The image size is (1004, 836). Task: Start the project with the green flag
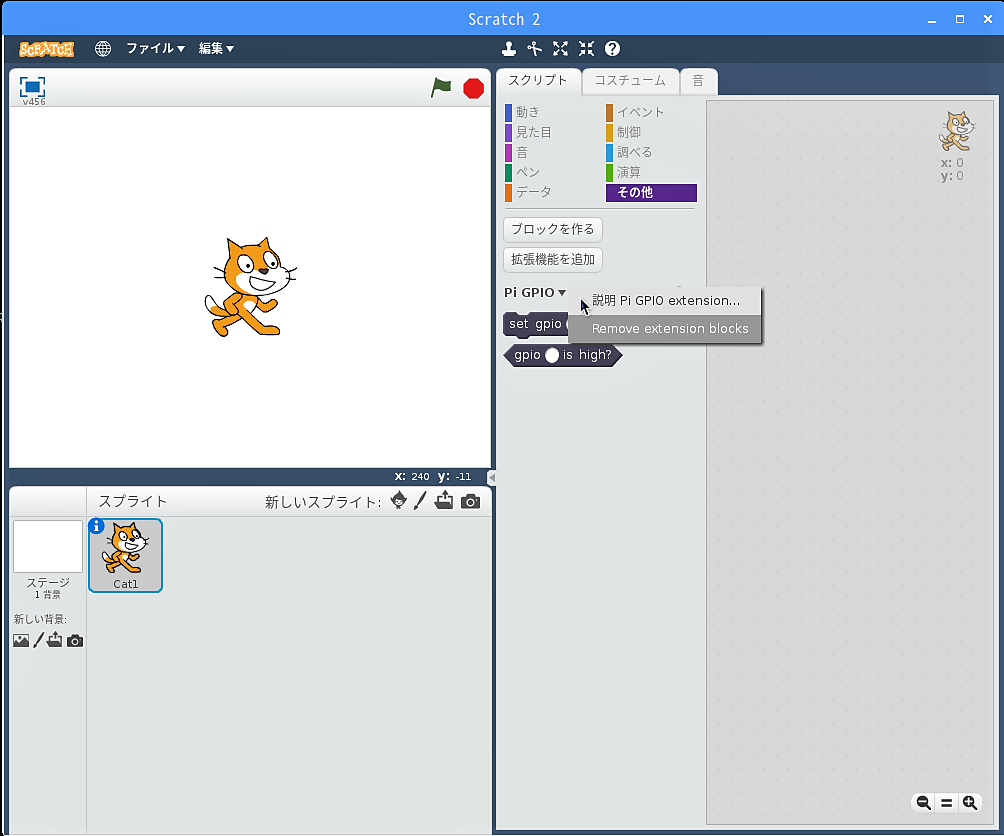(441, 88)
